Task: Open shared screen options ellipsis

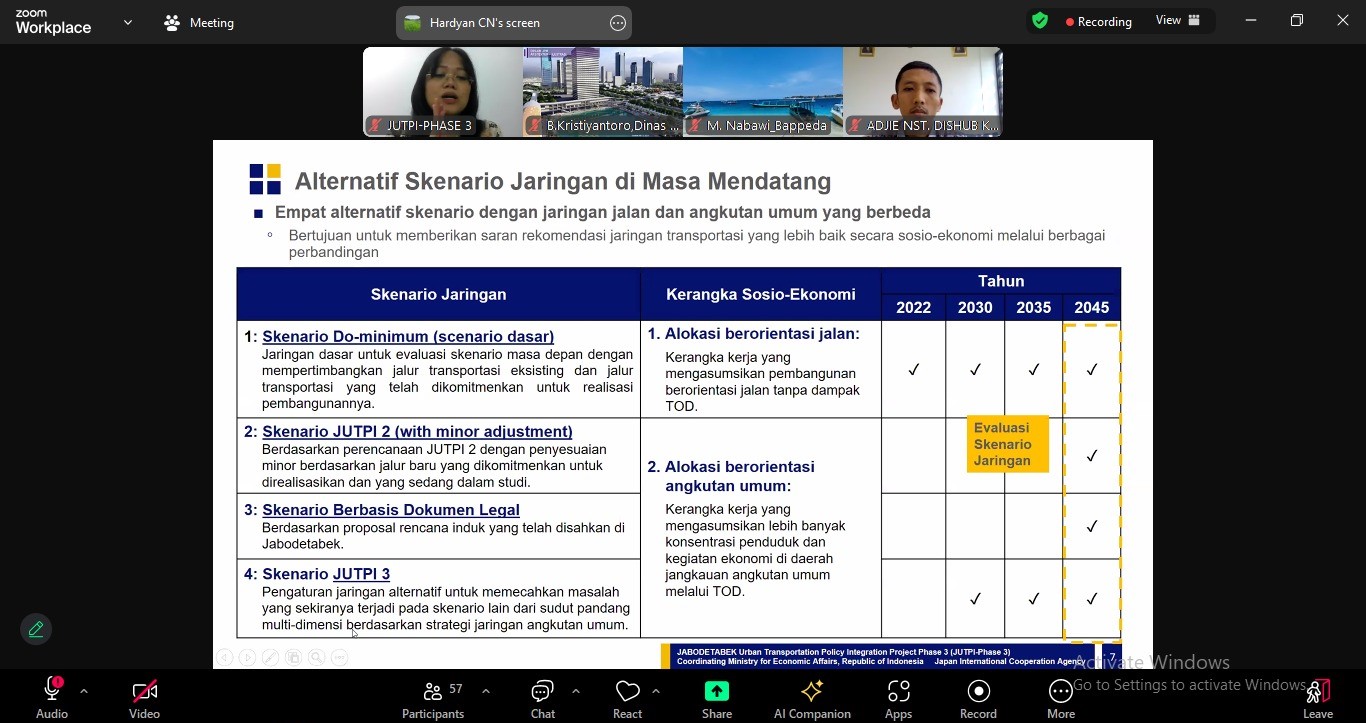Action: pos(618,22)
